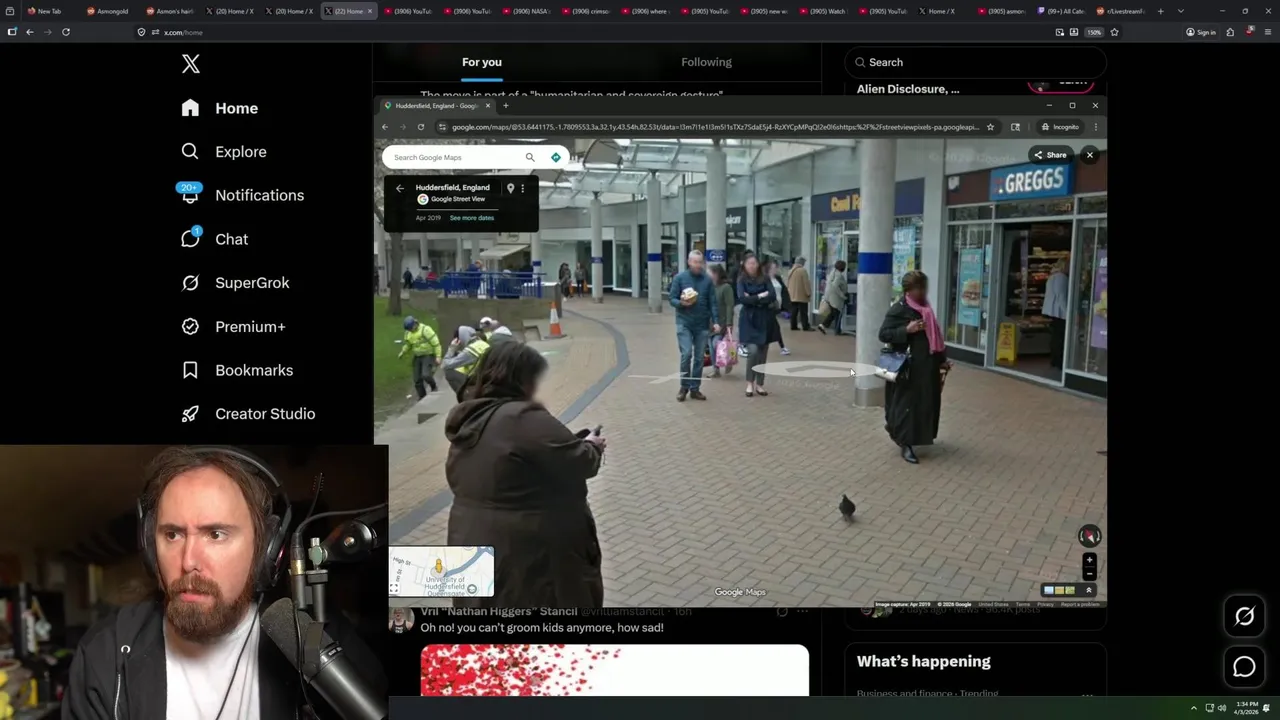The width and height of the screenshot is (1280, 720).
Task: Close the Huddersfield, England tab
Action: (x=488, y=105)
